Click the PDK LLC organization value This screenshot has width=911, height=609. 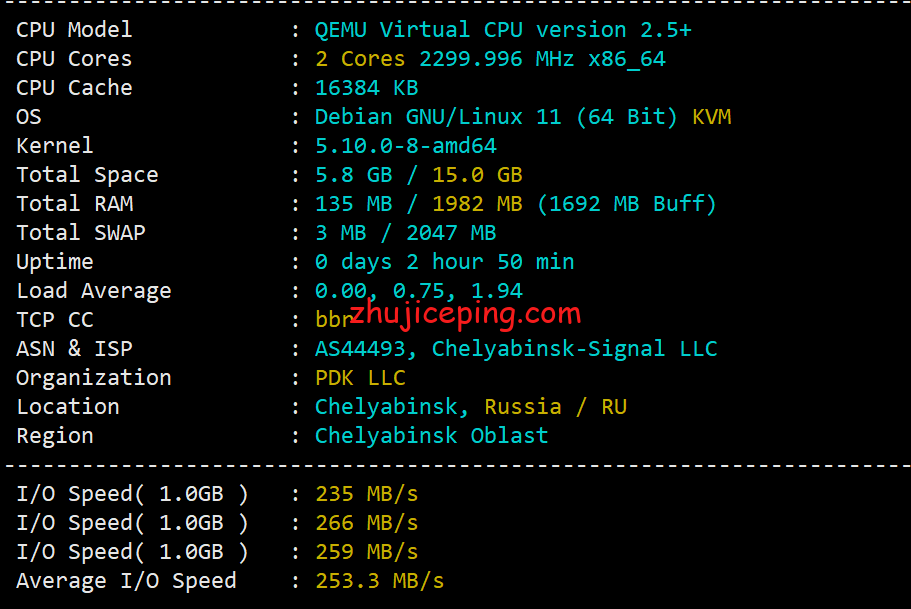coord(360,378)
